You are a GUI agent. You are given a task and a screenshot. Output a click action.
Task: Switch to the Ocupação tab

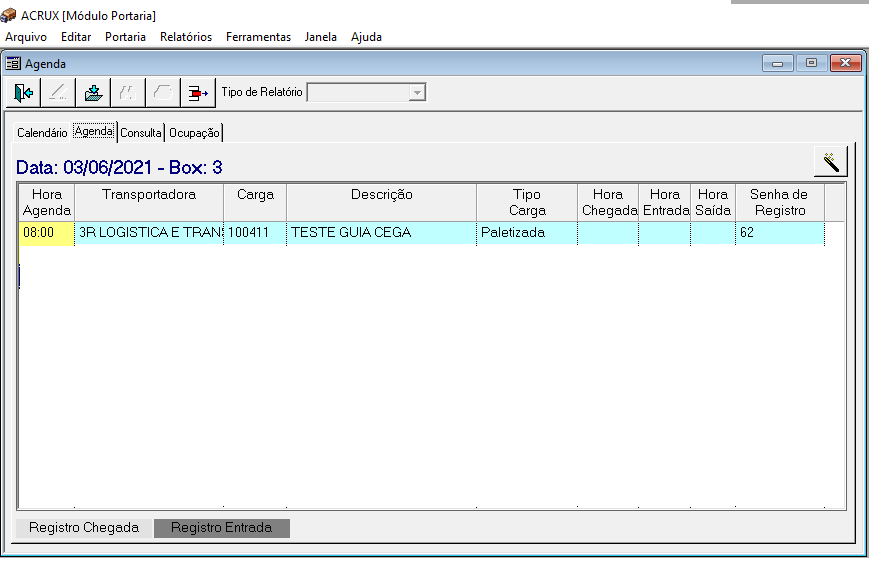tap(194, 132)
